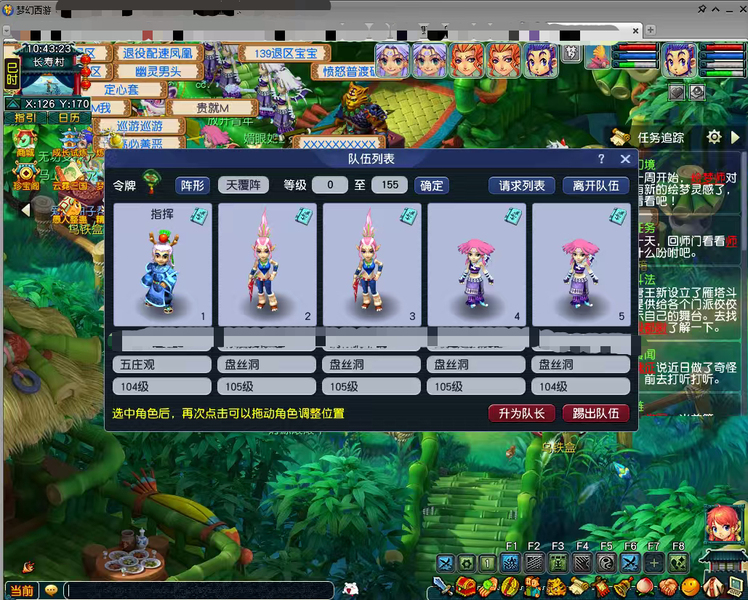
Task: Click the sword attack icon in bottom bar
Action: point(442,586)
